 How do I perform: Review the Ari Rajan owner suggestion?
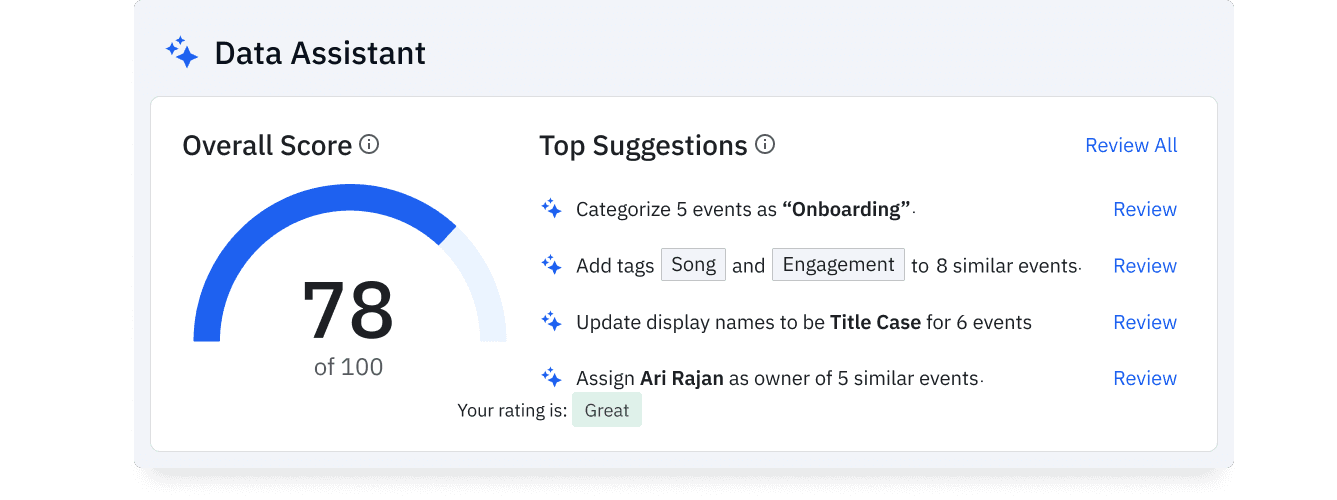(x=1145, y=378)
